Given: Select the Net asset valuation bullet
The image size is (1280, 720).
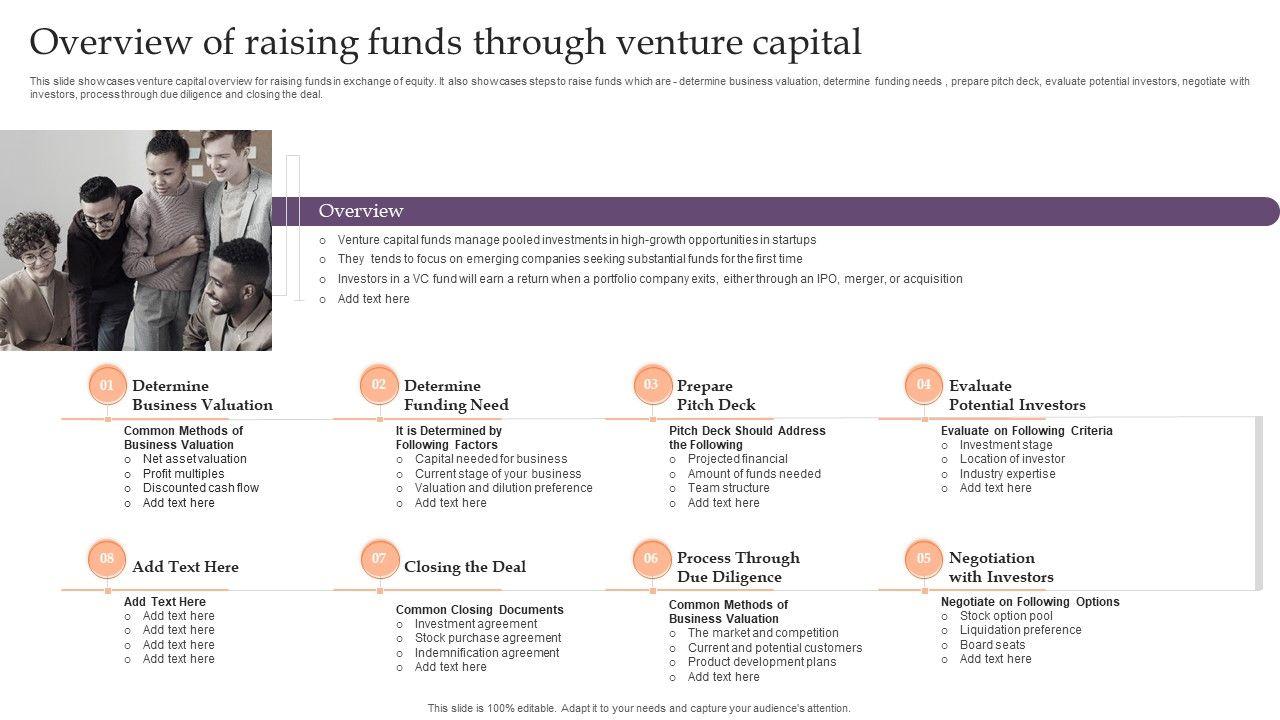Looking at the screenshot, I should coord(194,459).
